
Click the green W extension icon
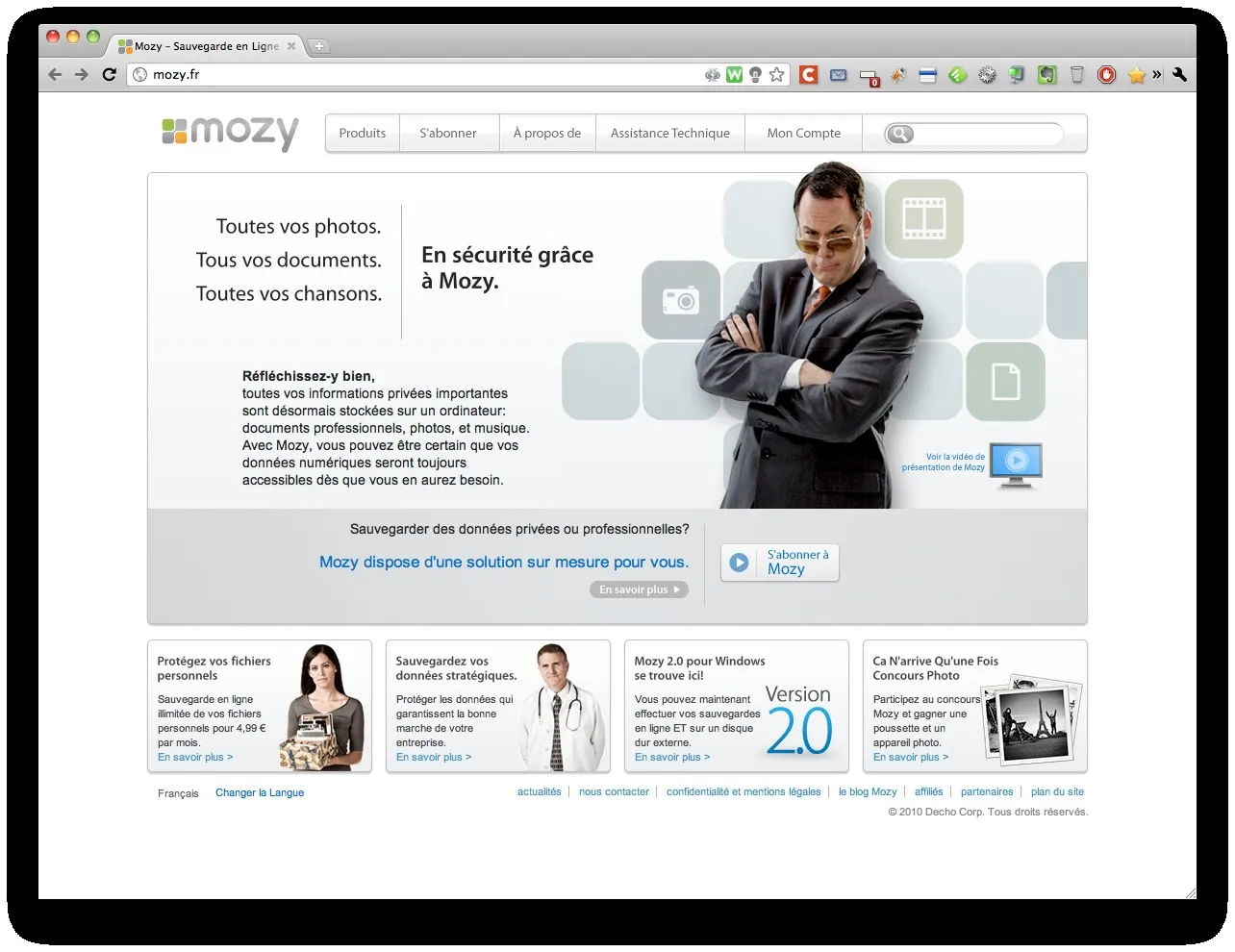(x=734, y=74)
